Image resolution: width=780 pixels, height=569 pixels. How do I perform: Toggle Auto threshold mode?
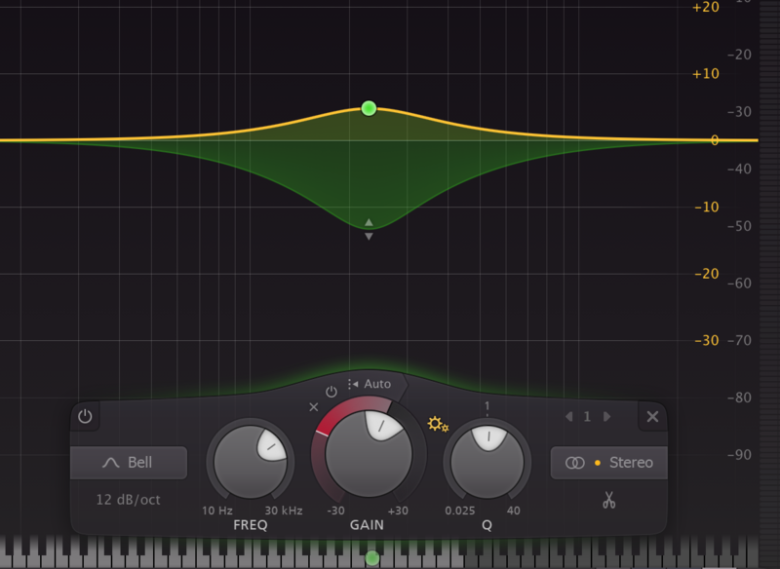(x=370, y=384)
